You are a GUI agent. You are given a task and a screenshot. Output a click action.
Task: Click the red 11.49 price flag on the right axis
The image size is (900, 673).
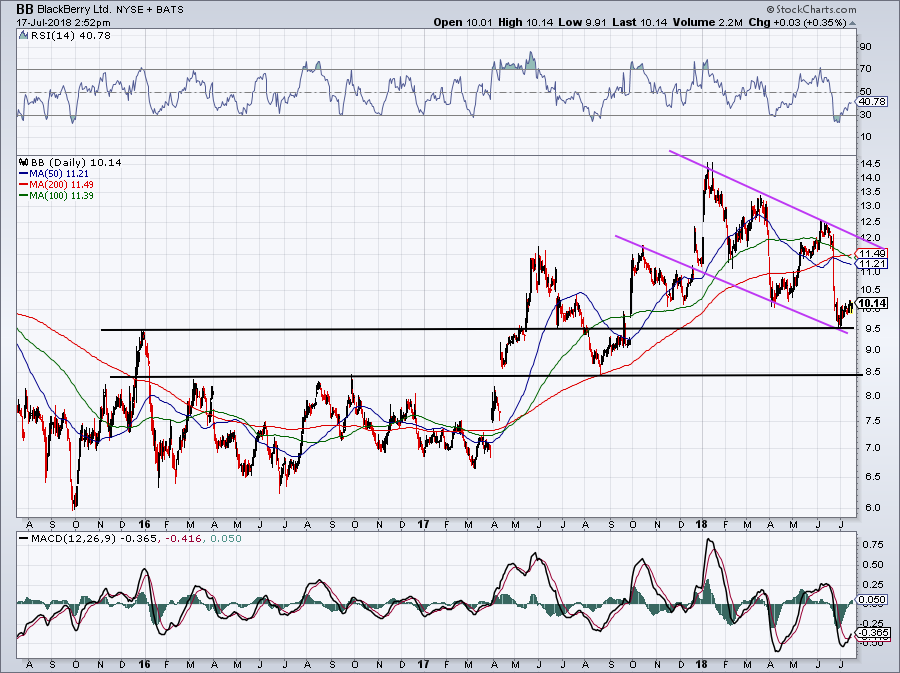872,254
